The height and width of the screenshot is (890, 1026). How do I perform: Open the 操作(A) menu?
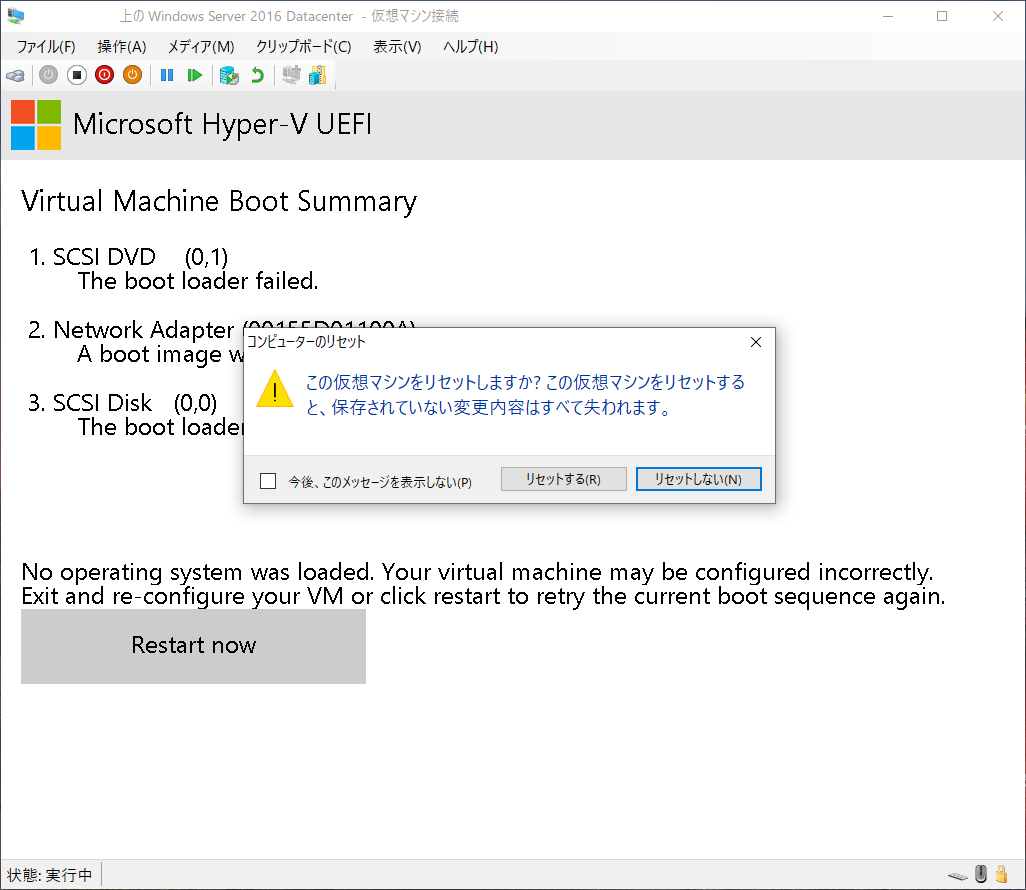[x=122, y=46]
